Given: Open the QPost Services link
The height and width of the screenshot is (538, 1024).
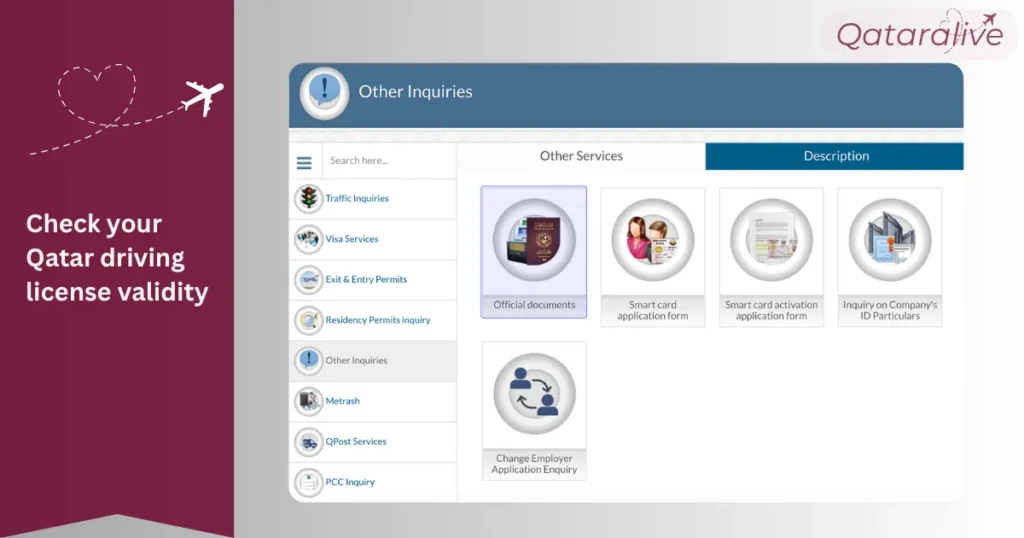Looking at the screenshot, I should (356, 441).
